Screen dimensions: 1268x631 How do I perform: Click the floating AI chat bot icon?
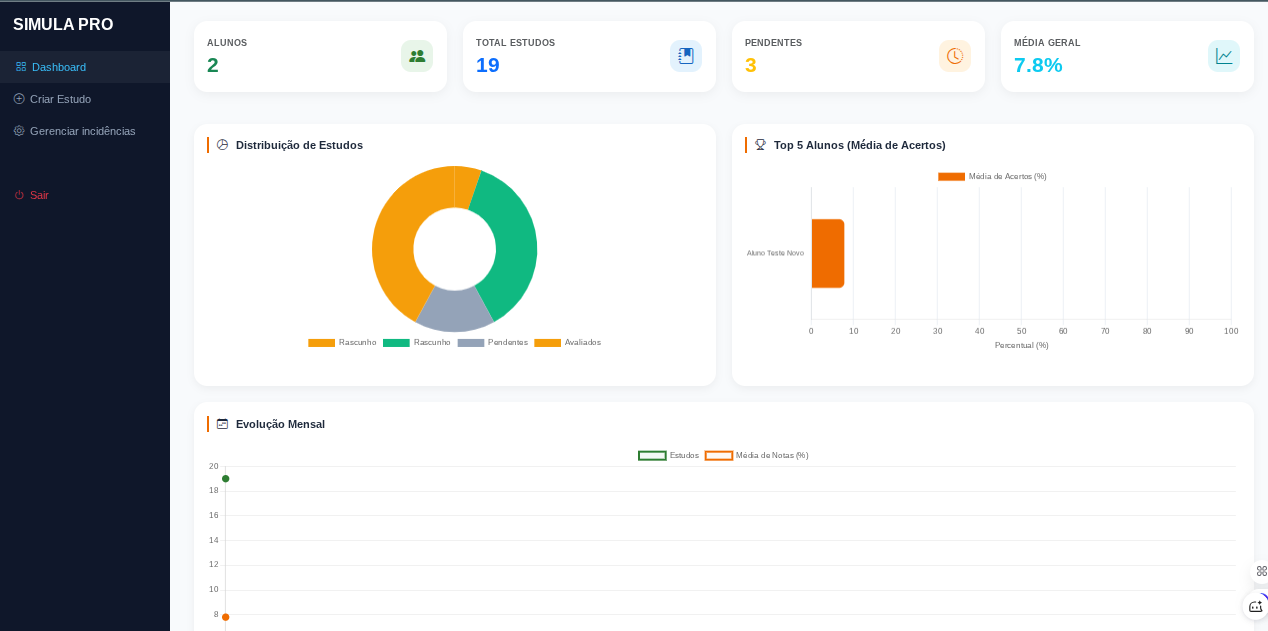tap(1256, 606)
